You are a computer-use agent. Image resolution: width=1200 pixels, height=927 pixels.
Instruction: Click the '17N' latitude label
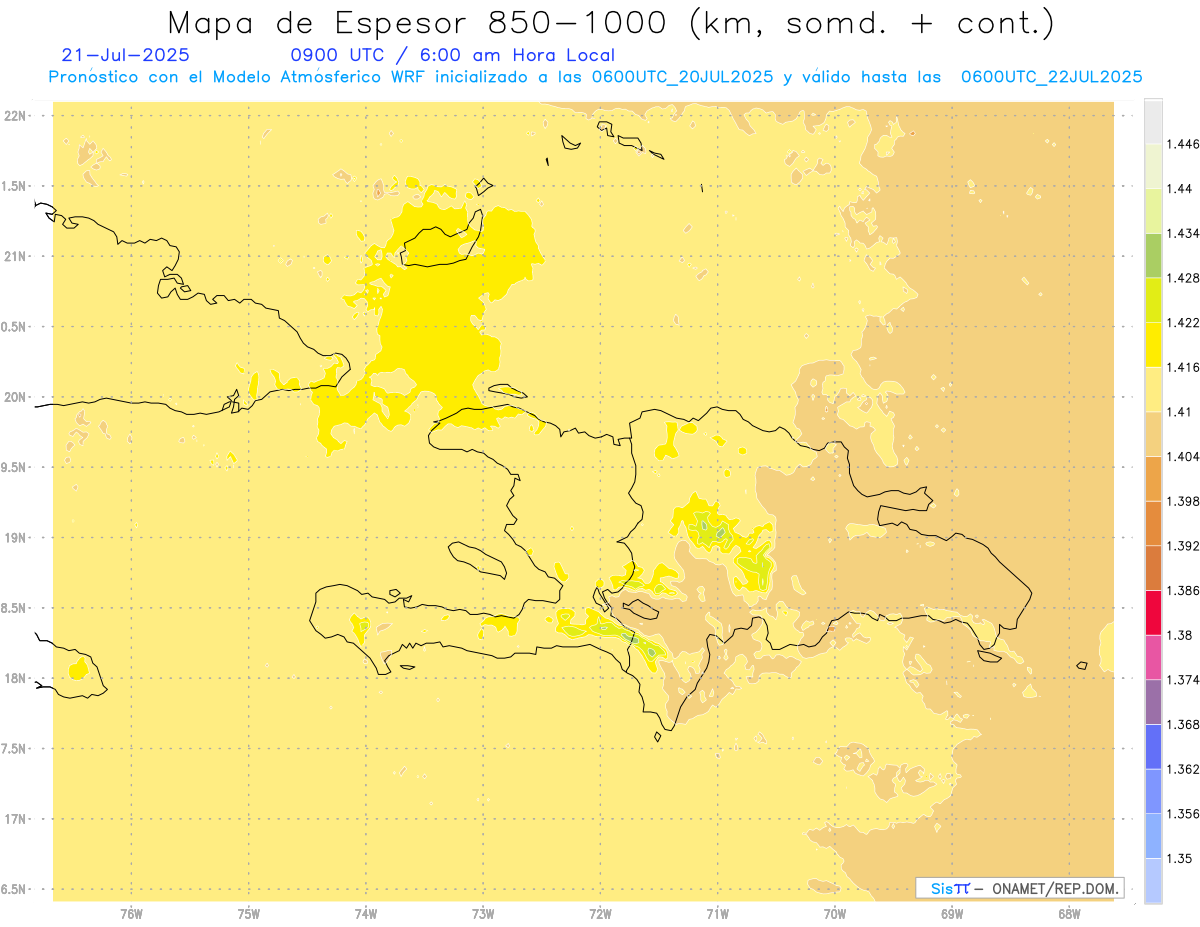(16, 819)
